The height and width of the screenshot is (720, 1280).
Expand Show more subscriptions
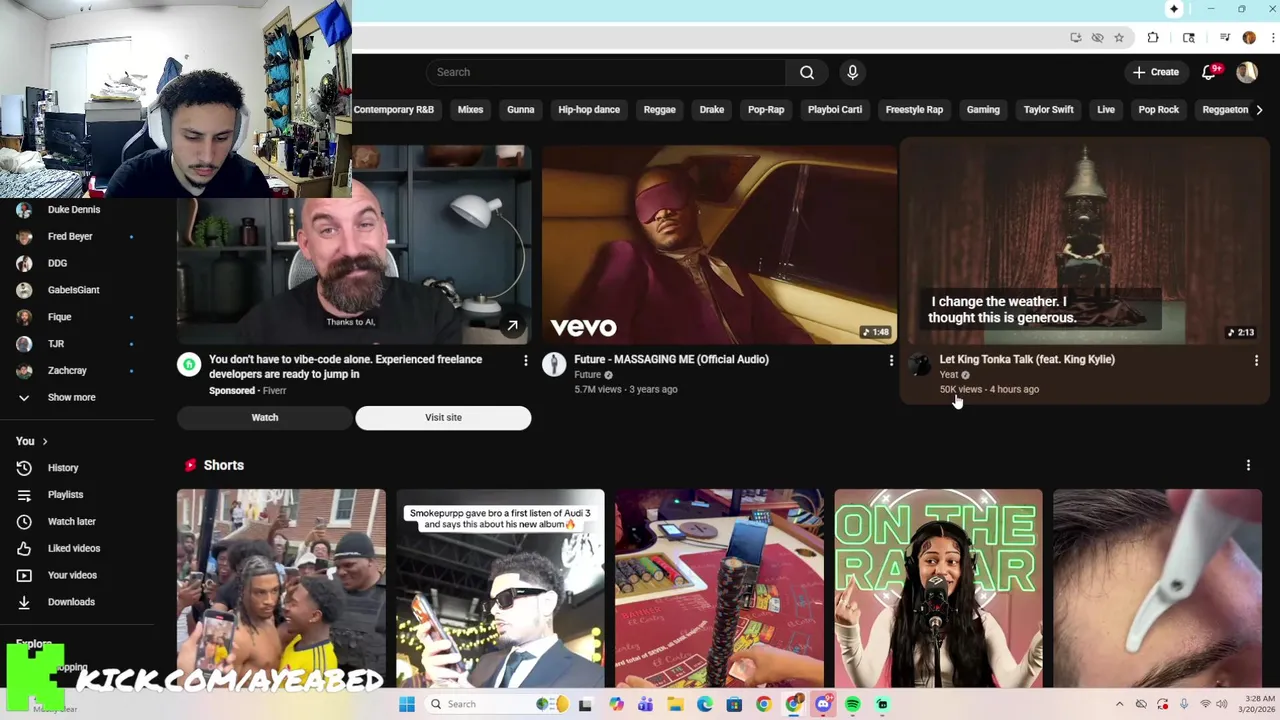click(72, 397)
